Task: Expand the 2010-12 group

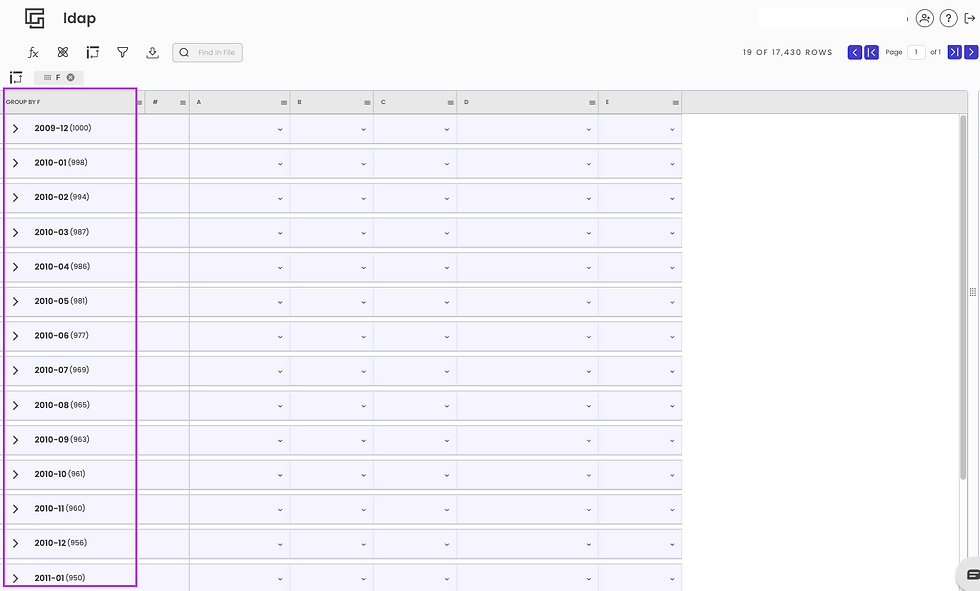Action: [16, 544]
